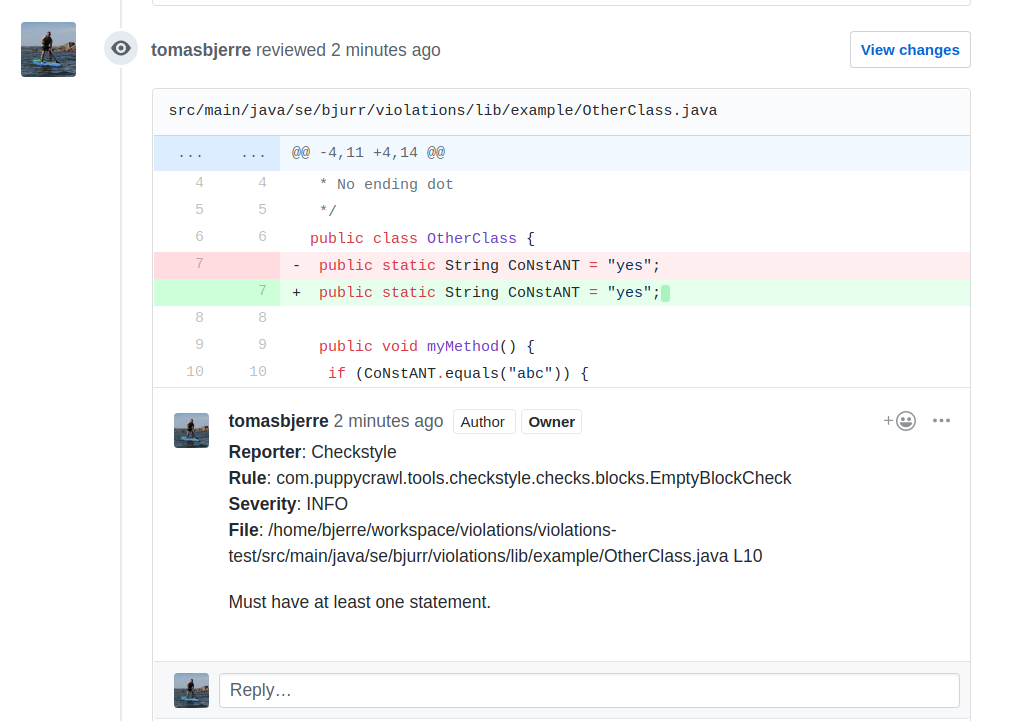Add an emoji reaction to the comment

pyautogui.click(x=900, y=421)
